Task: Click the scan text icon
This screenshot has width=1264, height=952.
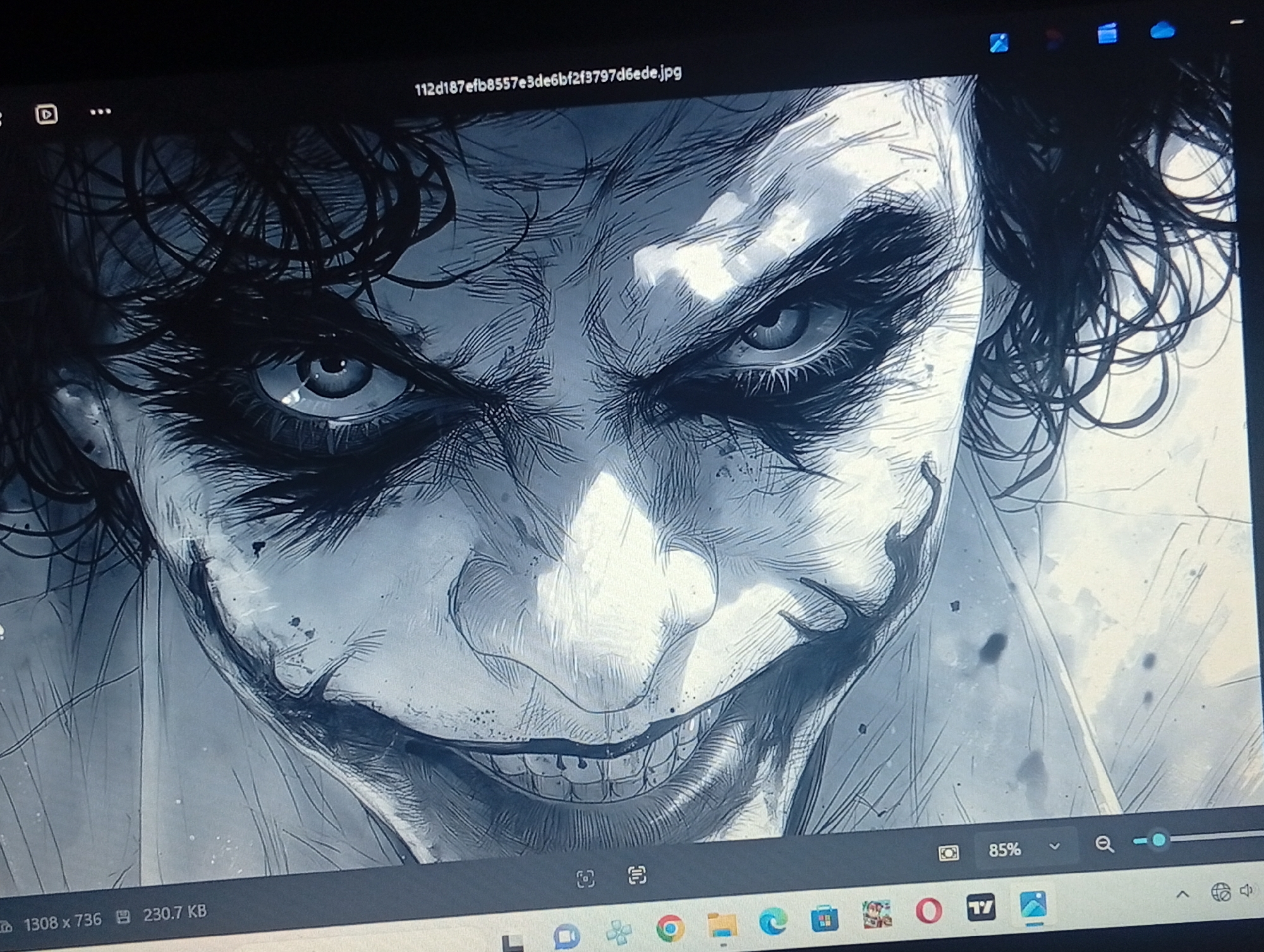Action: [636, 875]
